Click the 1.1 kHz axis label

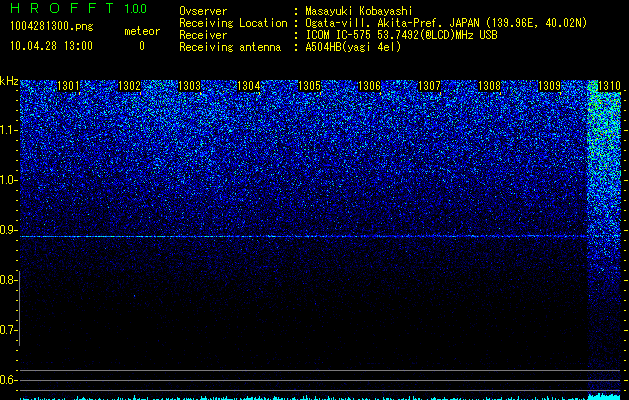coord(9,130)
